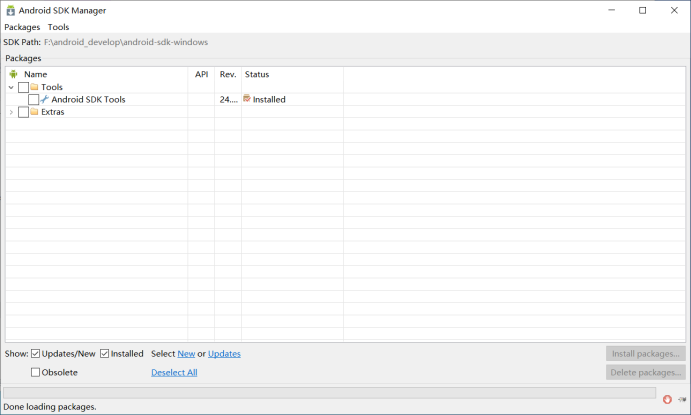This screenshot has height=415, width=691.
Task: Tick the Tools folder checkbox
Action: [x=23, y=87]
